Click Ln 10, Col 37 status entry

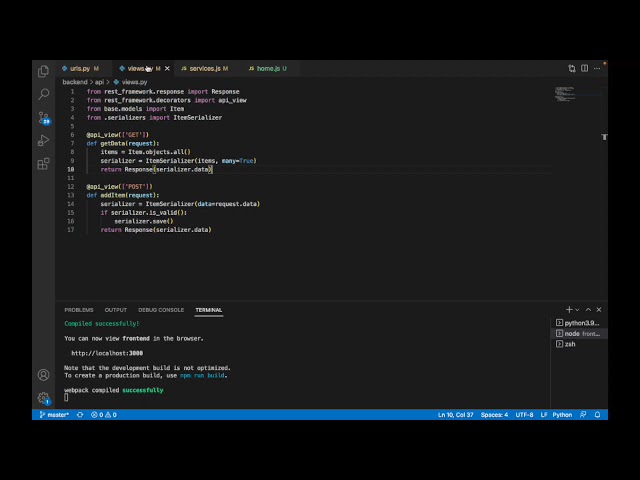tap(456, 415)
